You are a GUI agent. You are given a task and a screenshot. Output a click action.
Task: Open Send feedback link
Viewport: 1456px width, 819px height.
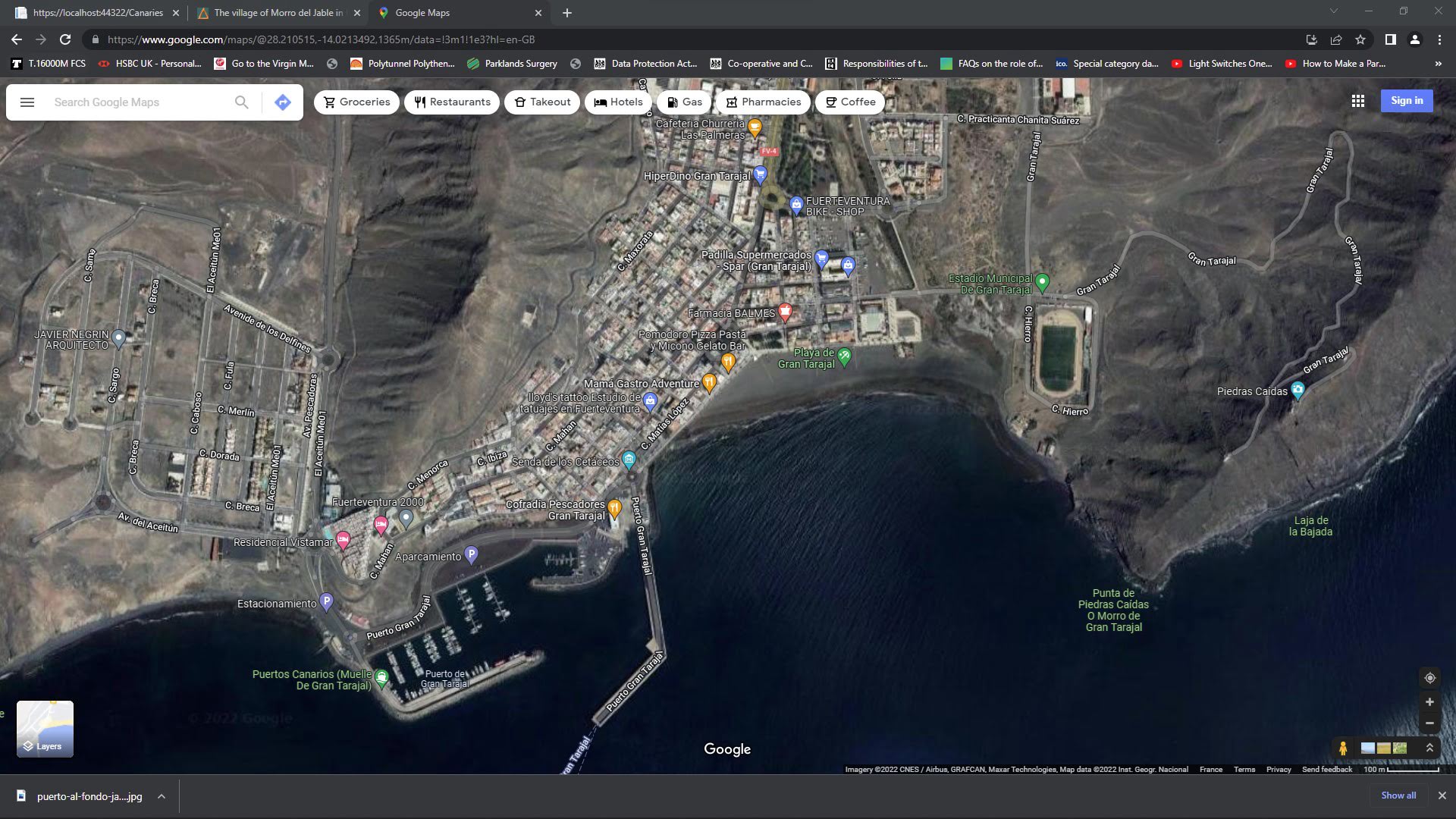pos(1326,770)
